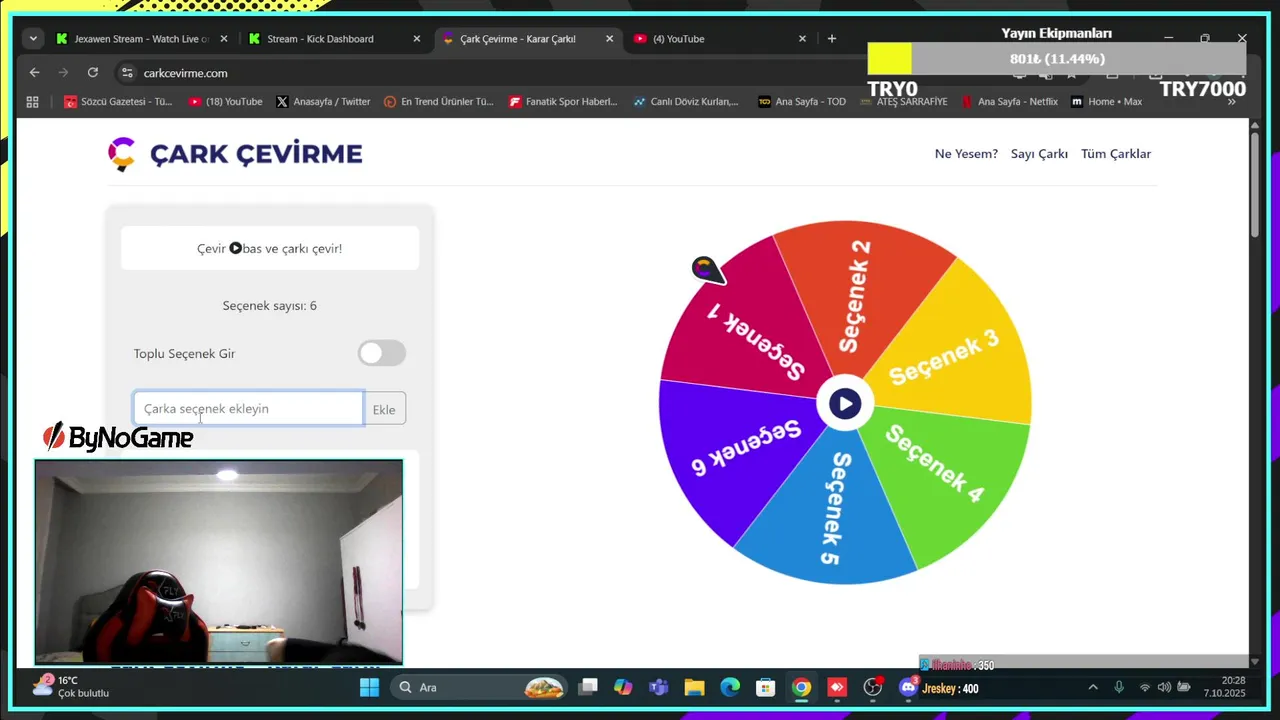
Task: Open Fanatik Spor Haberleri bookmark
Action: click(x=564, y=102)
